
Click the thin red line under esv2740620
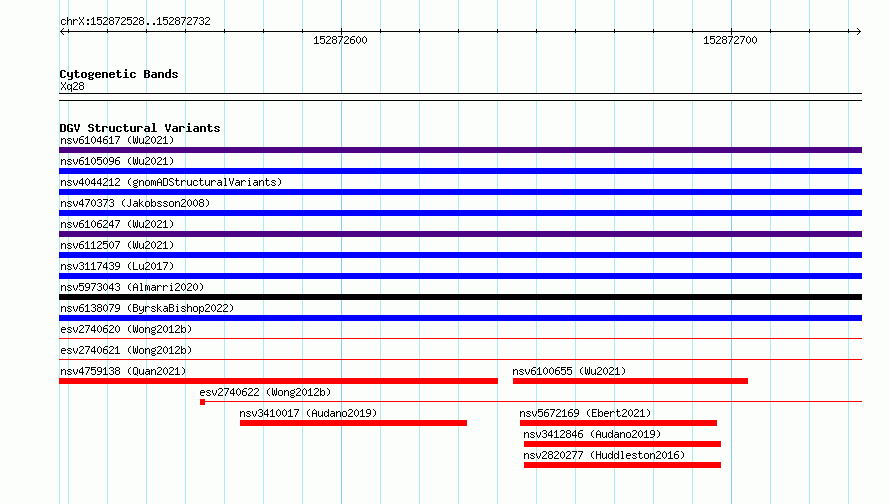tap(460, 338)
